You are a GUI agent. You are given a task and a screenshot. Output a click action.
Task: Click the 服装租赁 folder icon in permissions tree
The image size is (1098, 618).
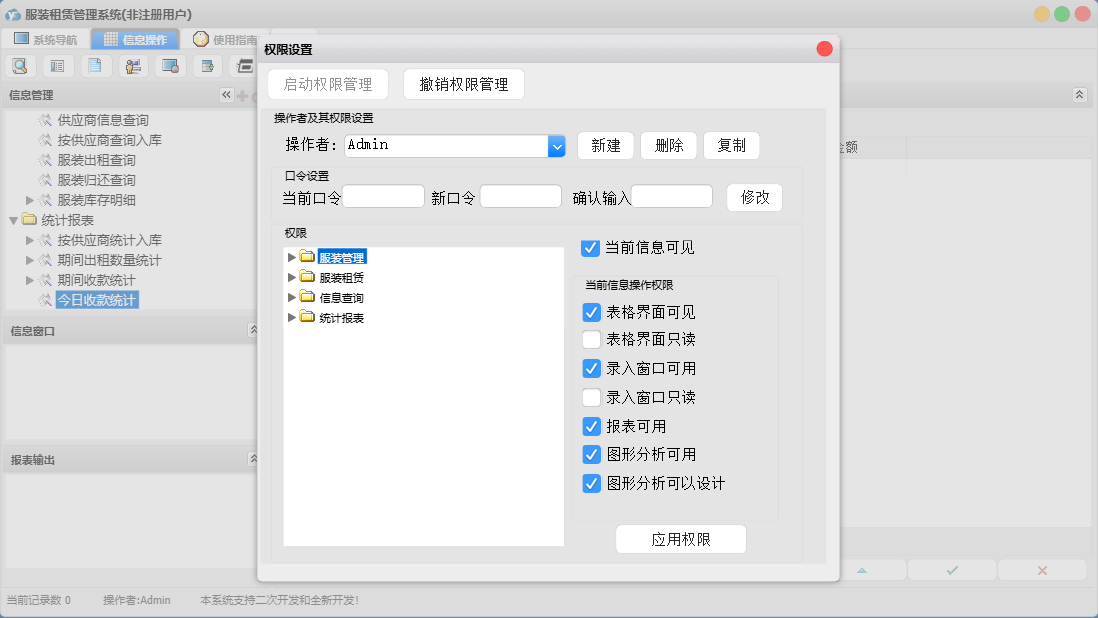tap(307, 277)
